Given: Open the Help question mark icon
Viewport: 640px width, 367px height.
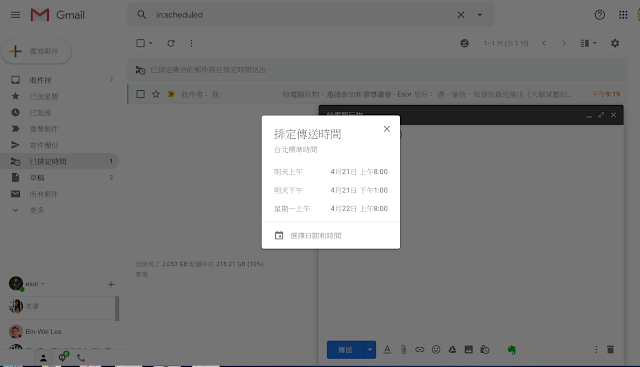Looking at the screenshot, I should click(600, 15).
